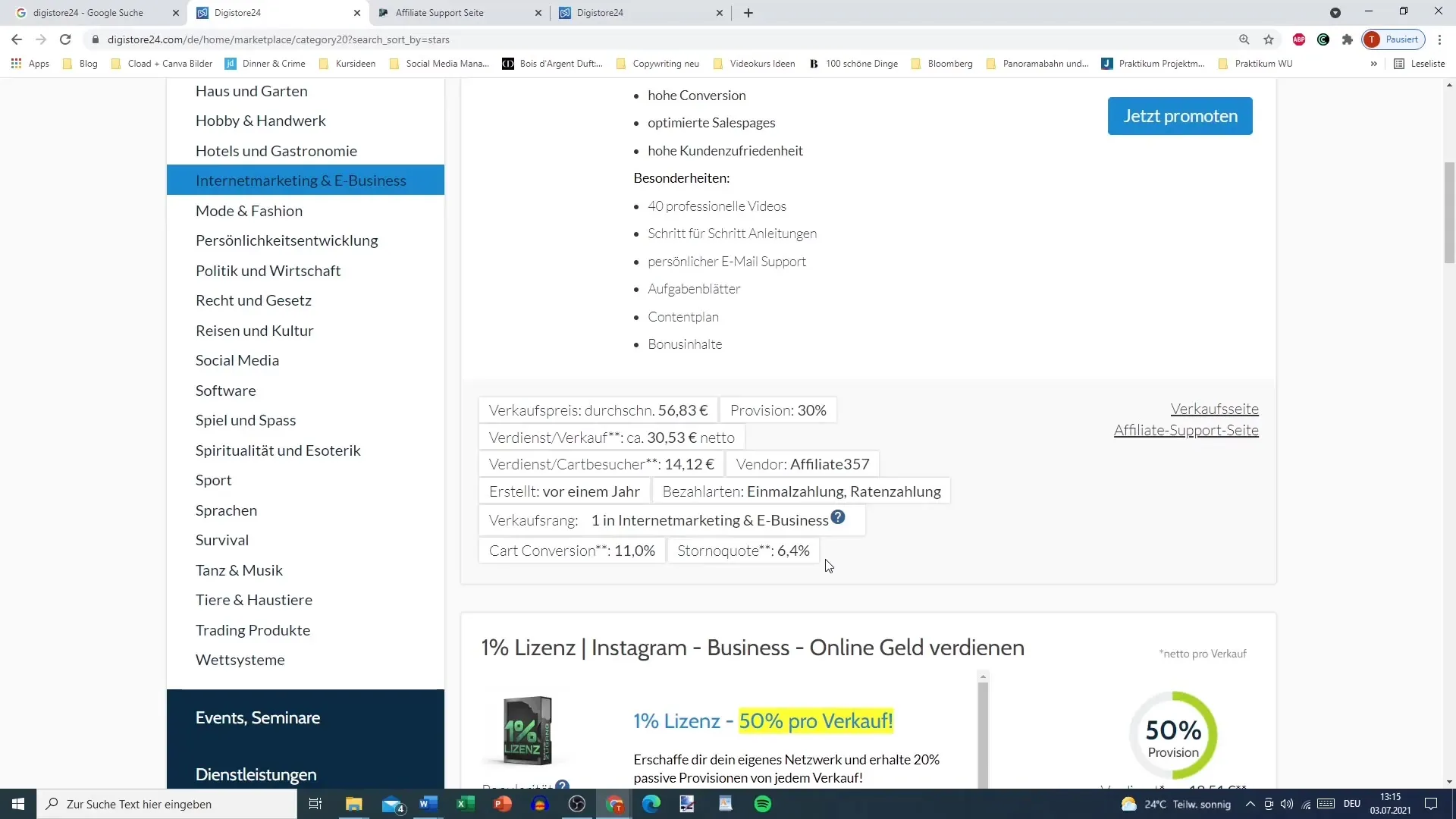Click the address bar URL field

tap(660, 39)
